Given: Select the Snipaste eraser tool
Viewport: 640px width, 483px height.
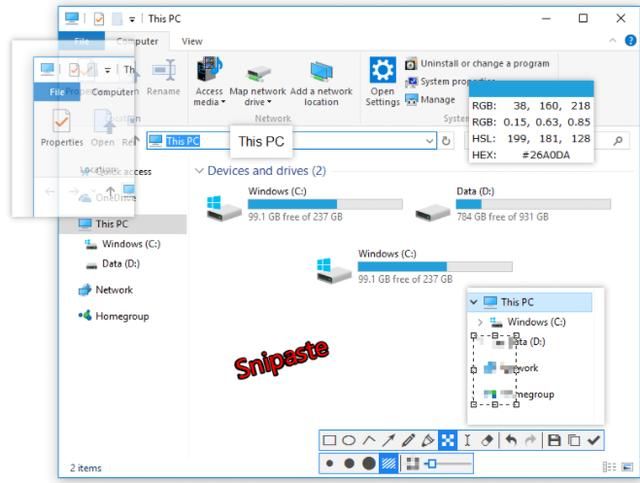Looking at the screenshot, I should point(487,440).
